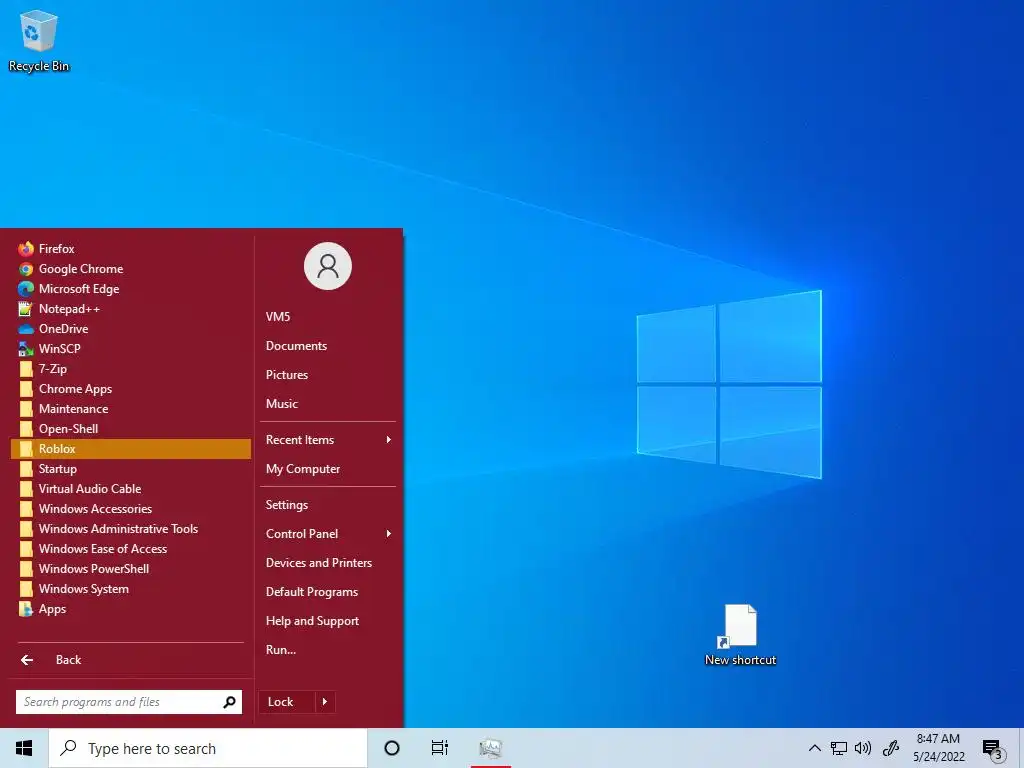This screenshot has height=768, width=1024.
Task: Expand the Open-Shell folder
Action: pyautogui.click(x=131, y=428)
